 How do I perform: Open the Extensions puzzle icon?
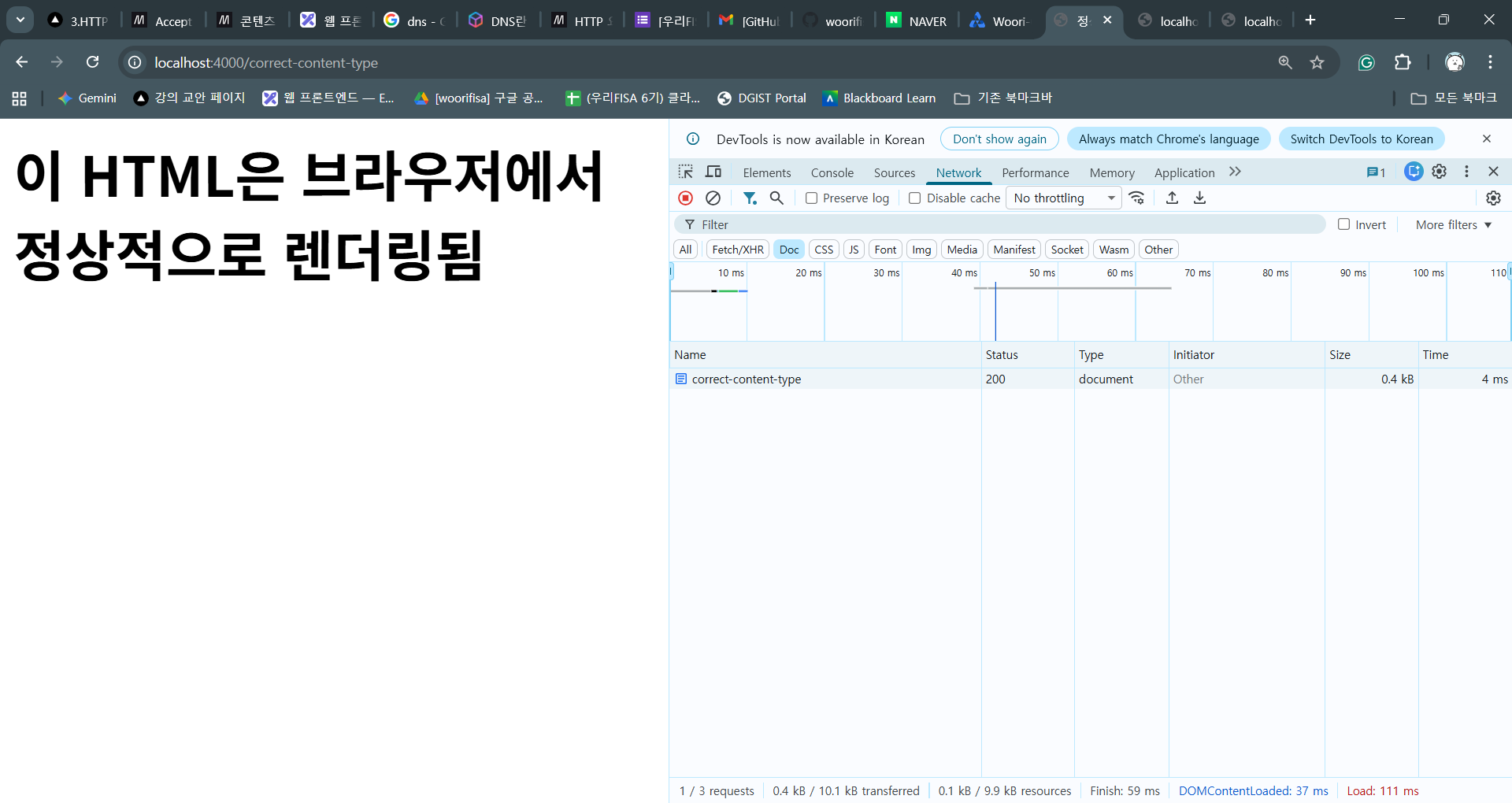click(1403, 62)
